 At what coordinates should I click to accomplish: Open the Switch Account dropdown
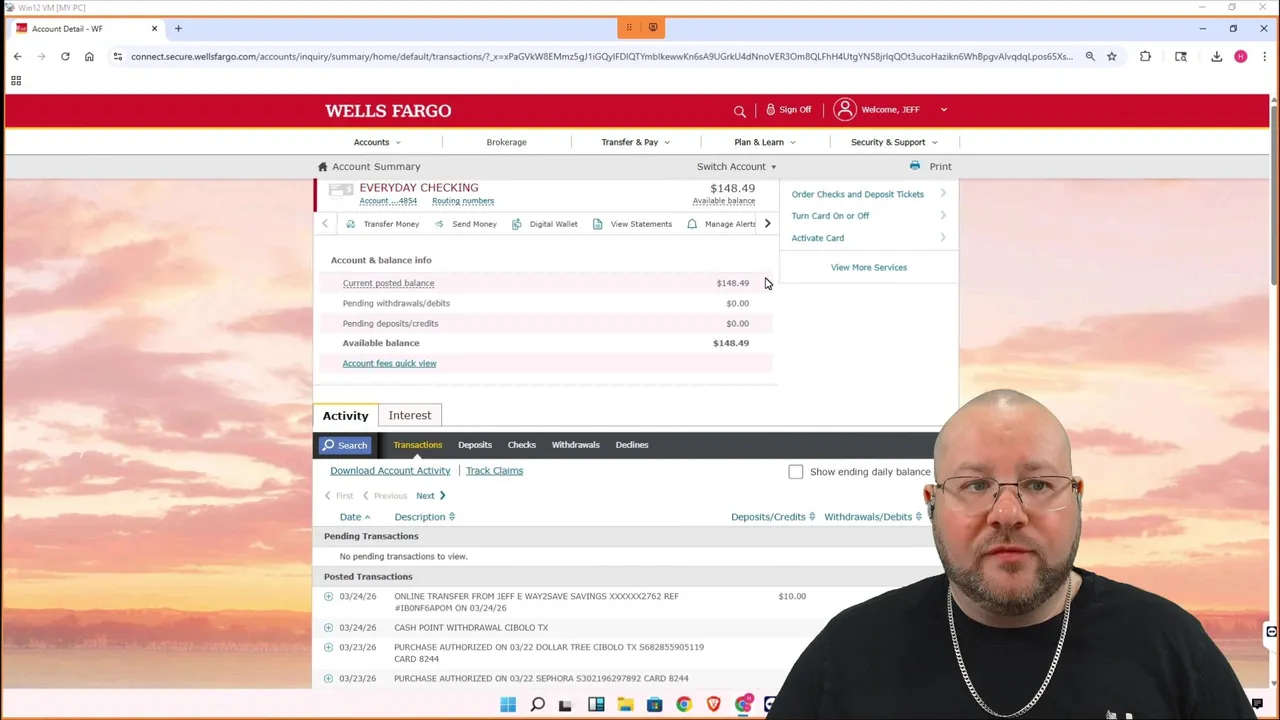736,167
